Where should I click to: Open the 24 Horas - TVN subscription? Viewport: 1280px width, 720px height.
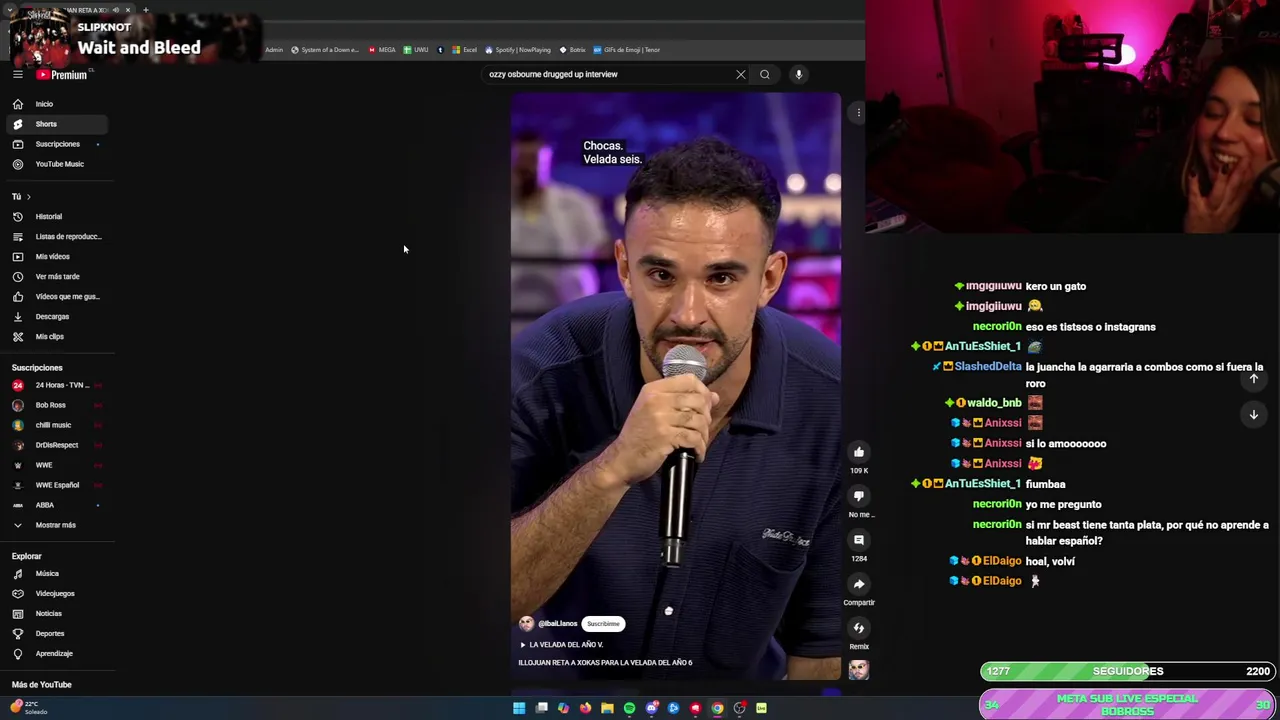(58, 385)
